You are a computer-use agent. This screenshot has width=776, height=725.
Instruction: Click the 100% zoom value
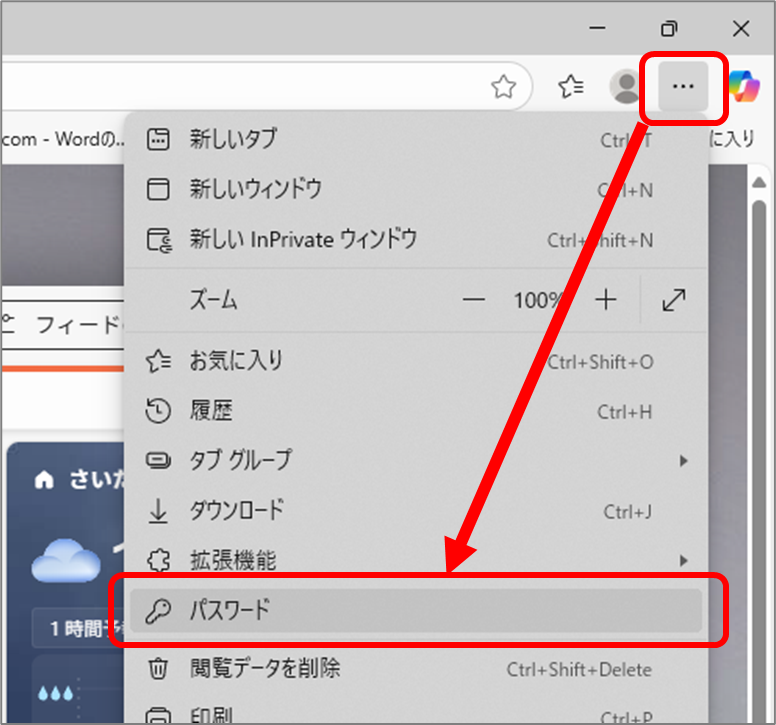(538, 300)
